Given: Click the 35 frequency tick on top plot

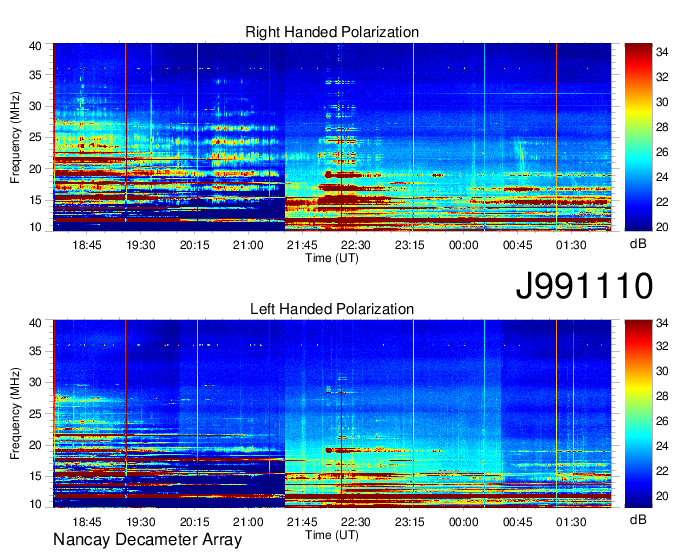Looking at the screenshot, I should [35, 75].
